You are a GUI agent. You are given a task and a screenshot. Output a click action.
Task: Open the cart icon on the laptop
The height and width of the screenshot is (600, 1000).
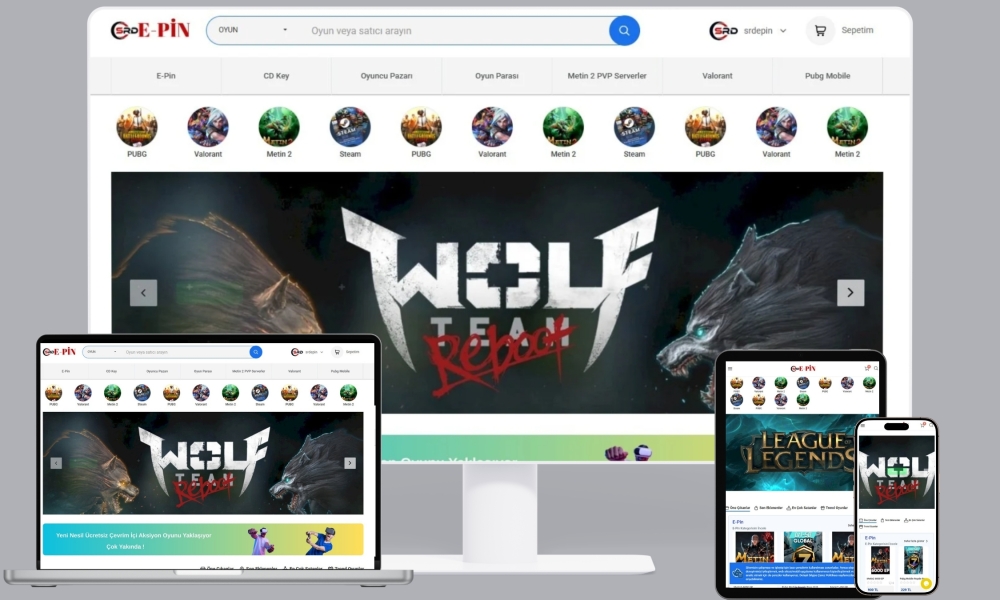click(x=337, y=352)
